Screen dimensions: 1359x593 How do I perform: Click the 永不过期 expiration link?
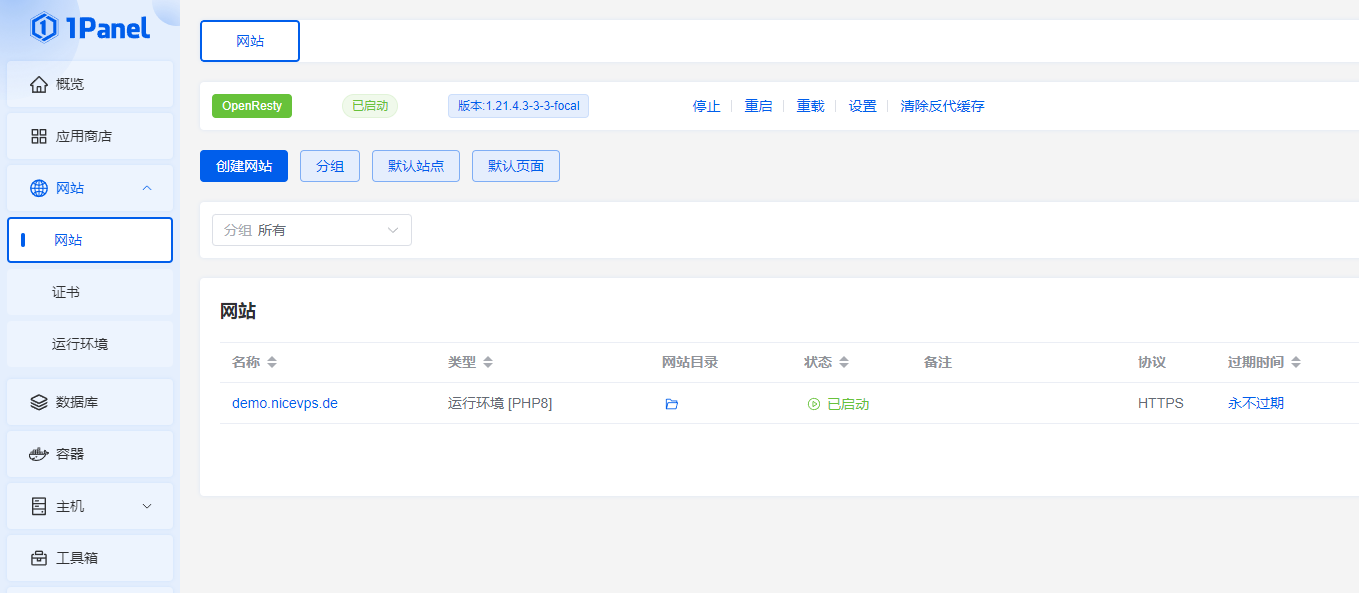click(x=1256, y=404)
